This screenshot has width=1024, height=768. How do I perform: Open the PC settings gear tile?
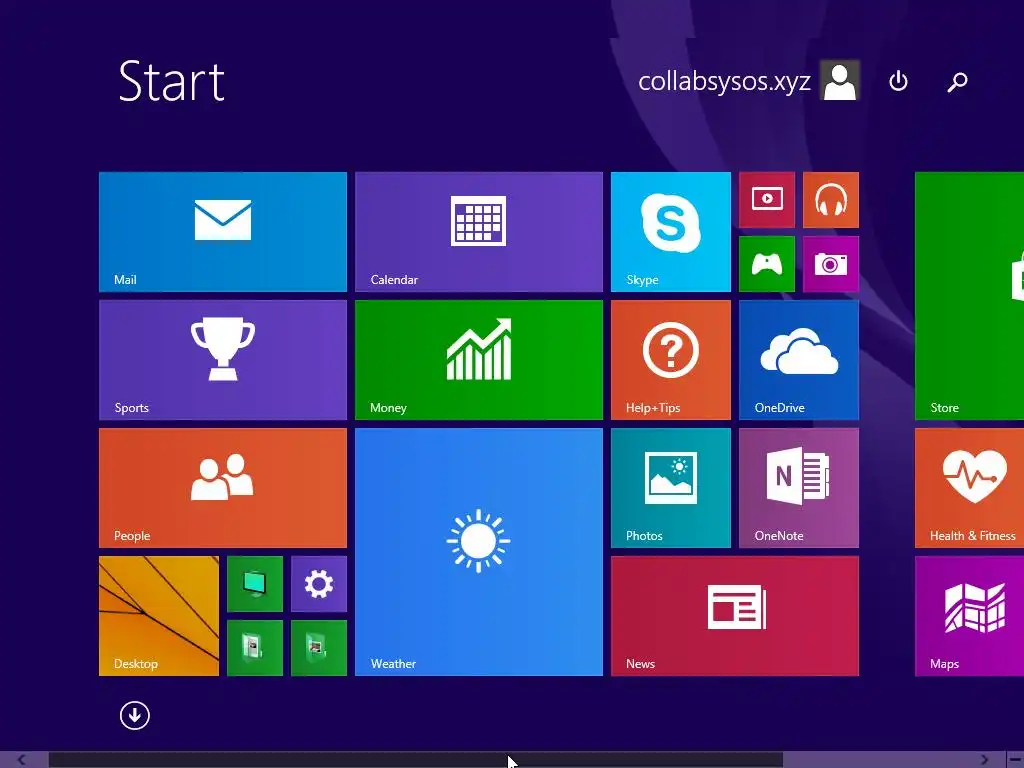click(x=319, y=584)
